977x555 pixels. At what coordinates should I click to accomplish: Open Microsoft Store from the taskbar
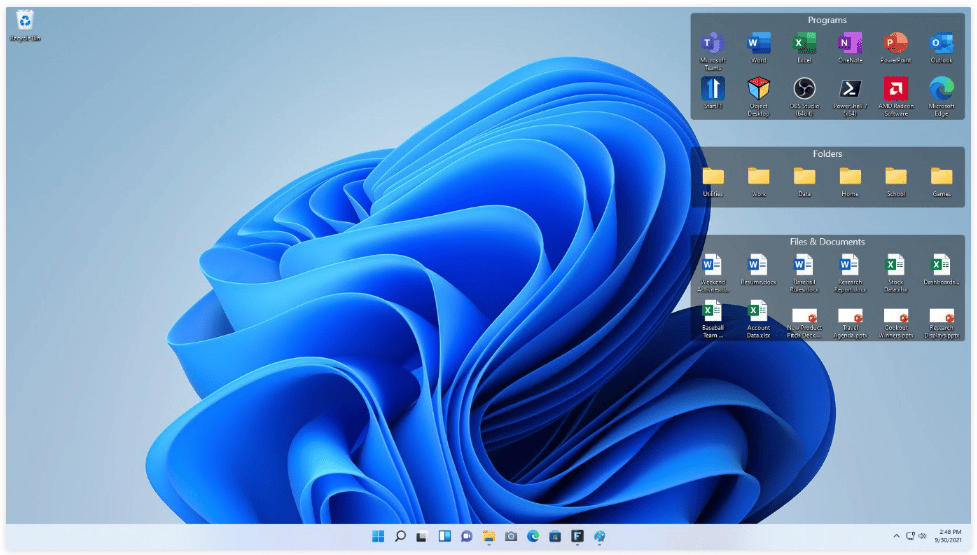click(555, 536)
